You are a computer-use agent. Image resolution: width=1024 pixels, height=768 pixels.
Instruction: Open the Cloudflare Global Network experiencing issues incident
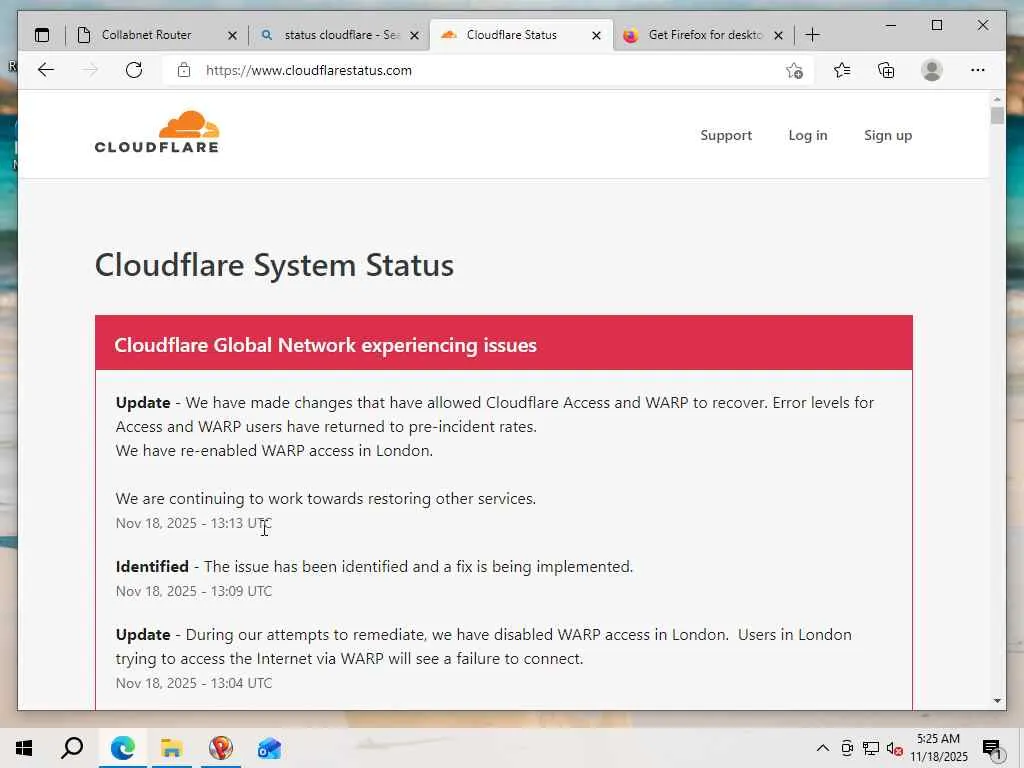(x=325, y=345)
